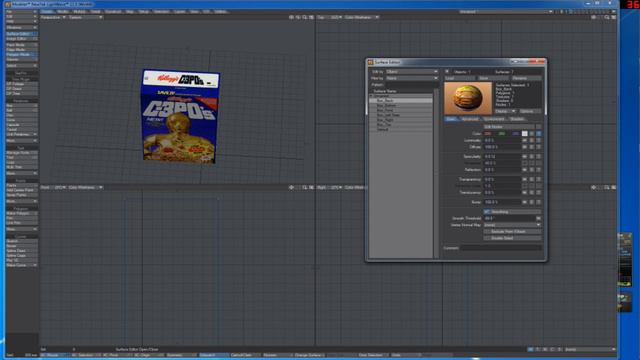
Task: Click the Top viewport zoom icon
Action: tap(607, 18)
